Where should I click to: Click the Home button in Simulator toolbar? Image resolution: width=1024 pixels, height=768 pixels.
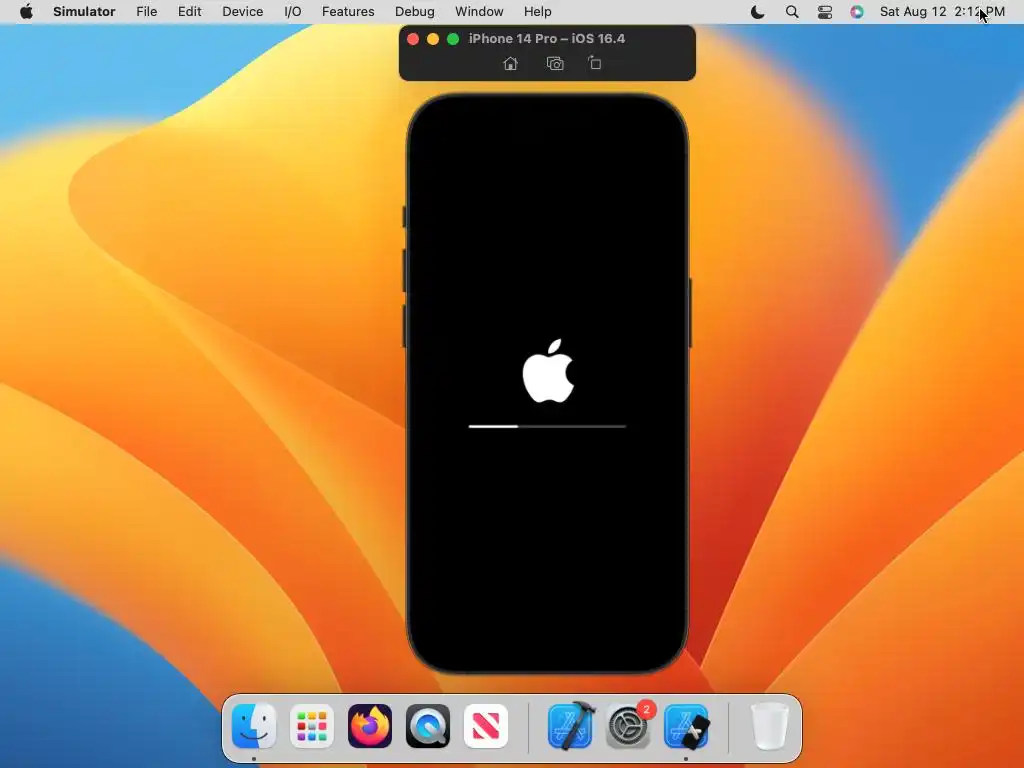pos(511,63)
